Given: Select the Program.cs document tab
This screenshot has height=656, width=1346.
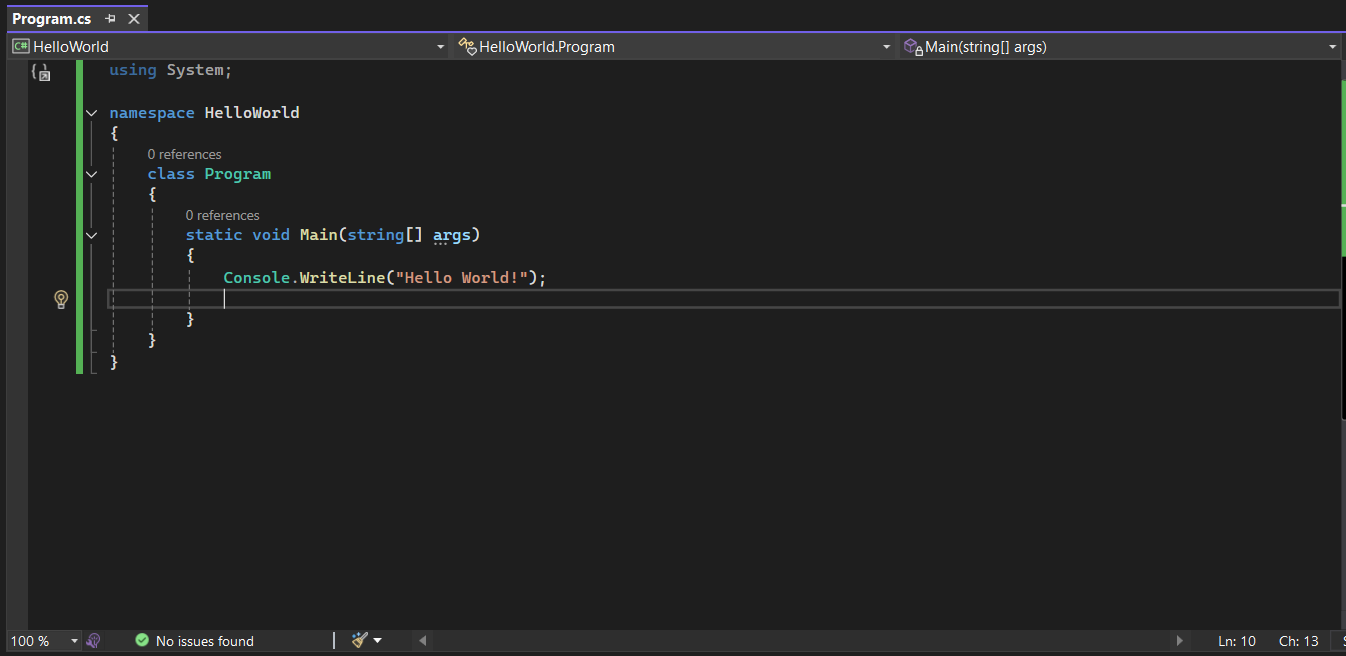Looking at the screenshot, I should 52,19.
